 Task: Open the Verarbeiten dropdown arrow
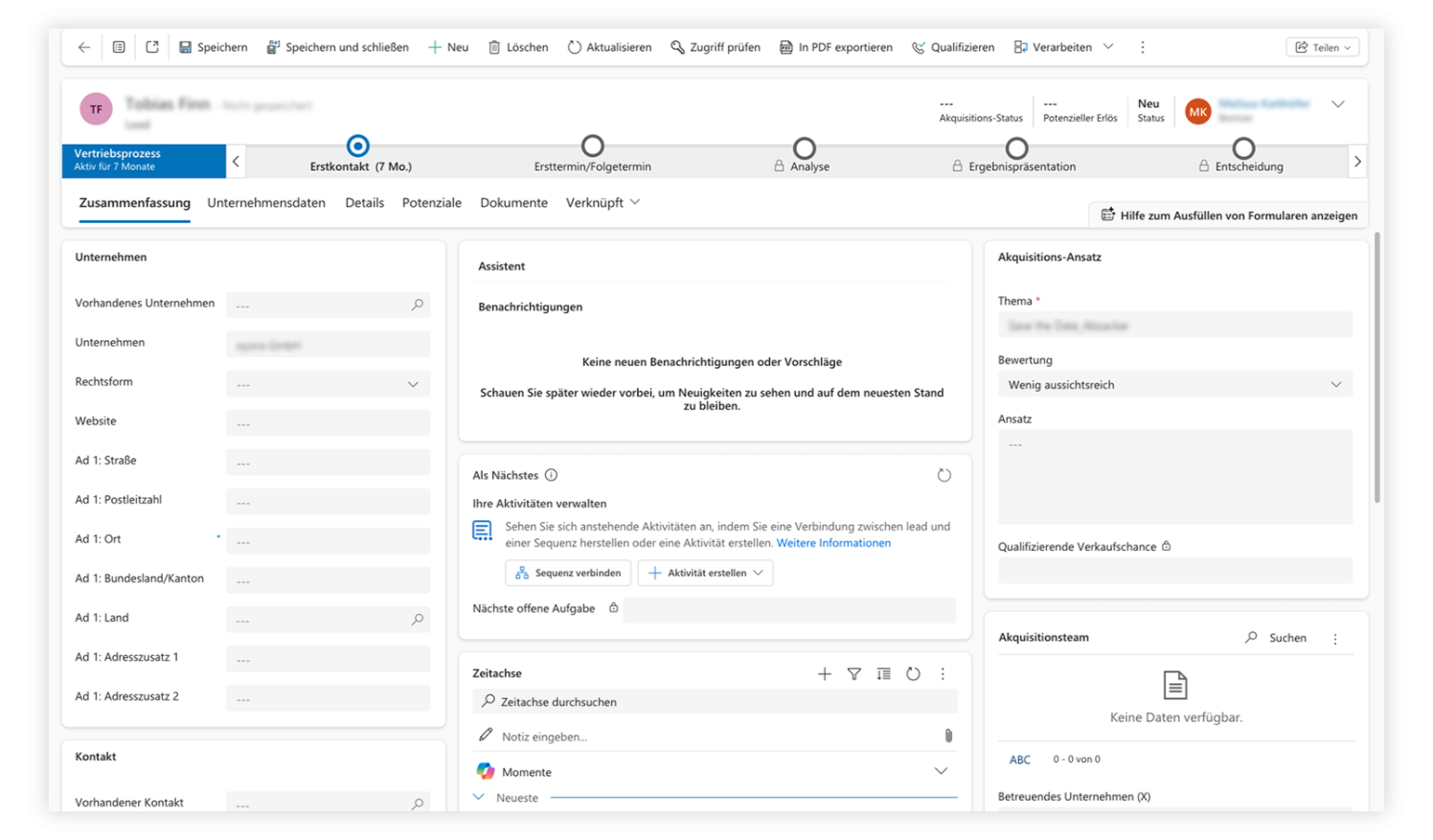[x=1108, y=47]
